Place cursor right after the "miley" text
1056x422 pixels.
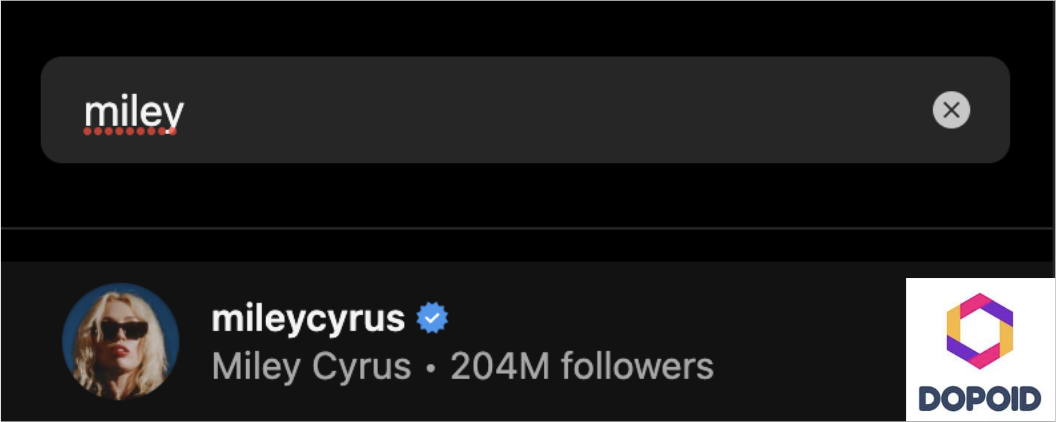pos(186,114)
